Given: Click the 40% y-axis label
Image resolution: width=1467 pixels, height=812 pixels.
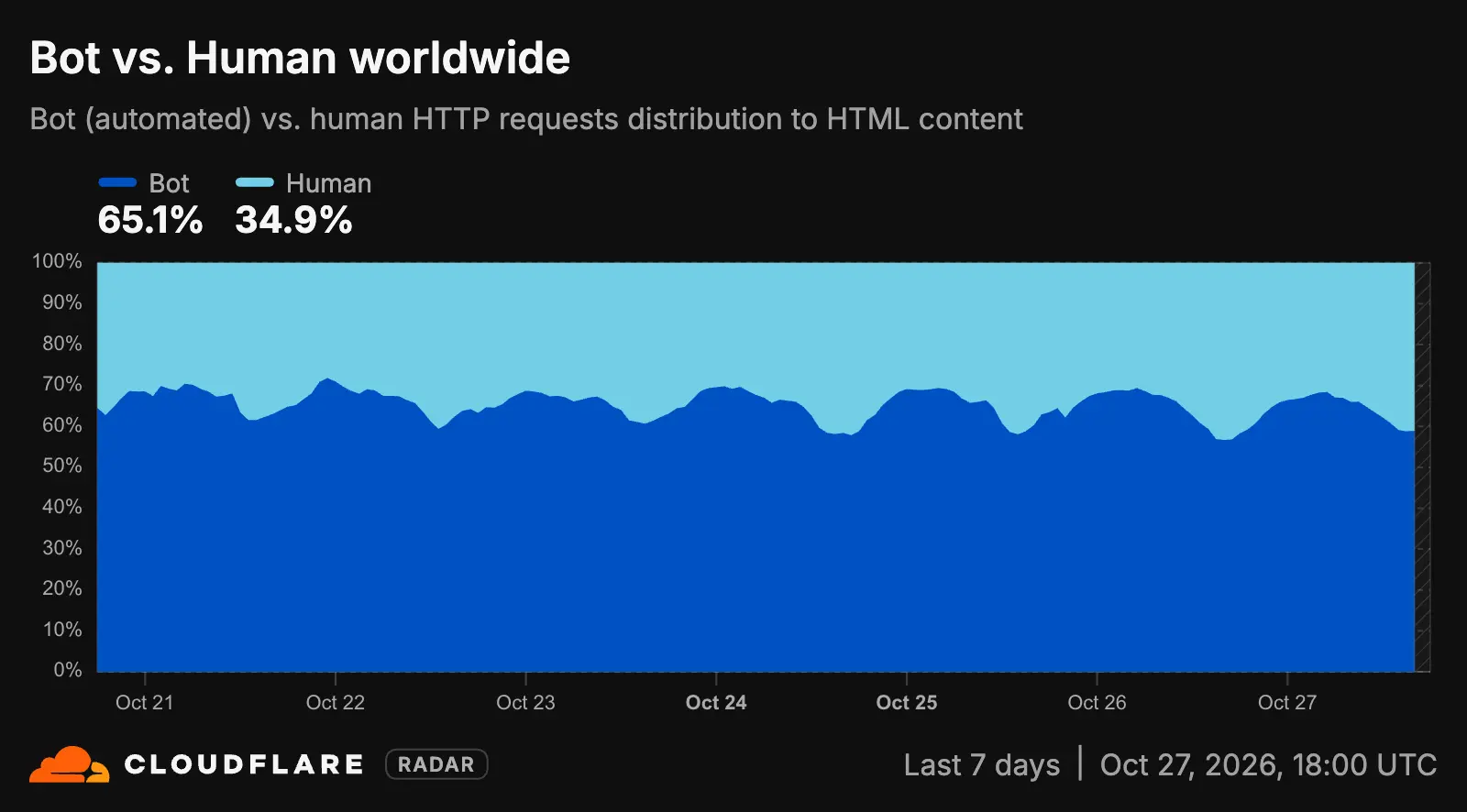Looking at the screenshot, I should coord(61,507).
